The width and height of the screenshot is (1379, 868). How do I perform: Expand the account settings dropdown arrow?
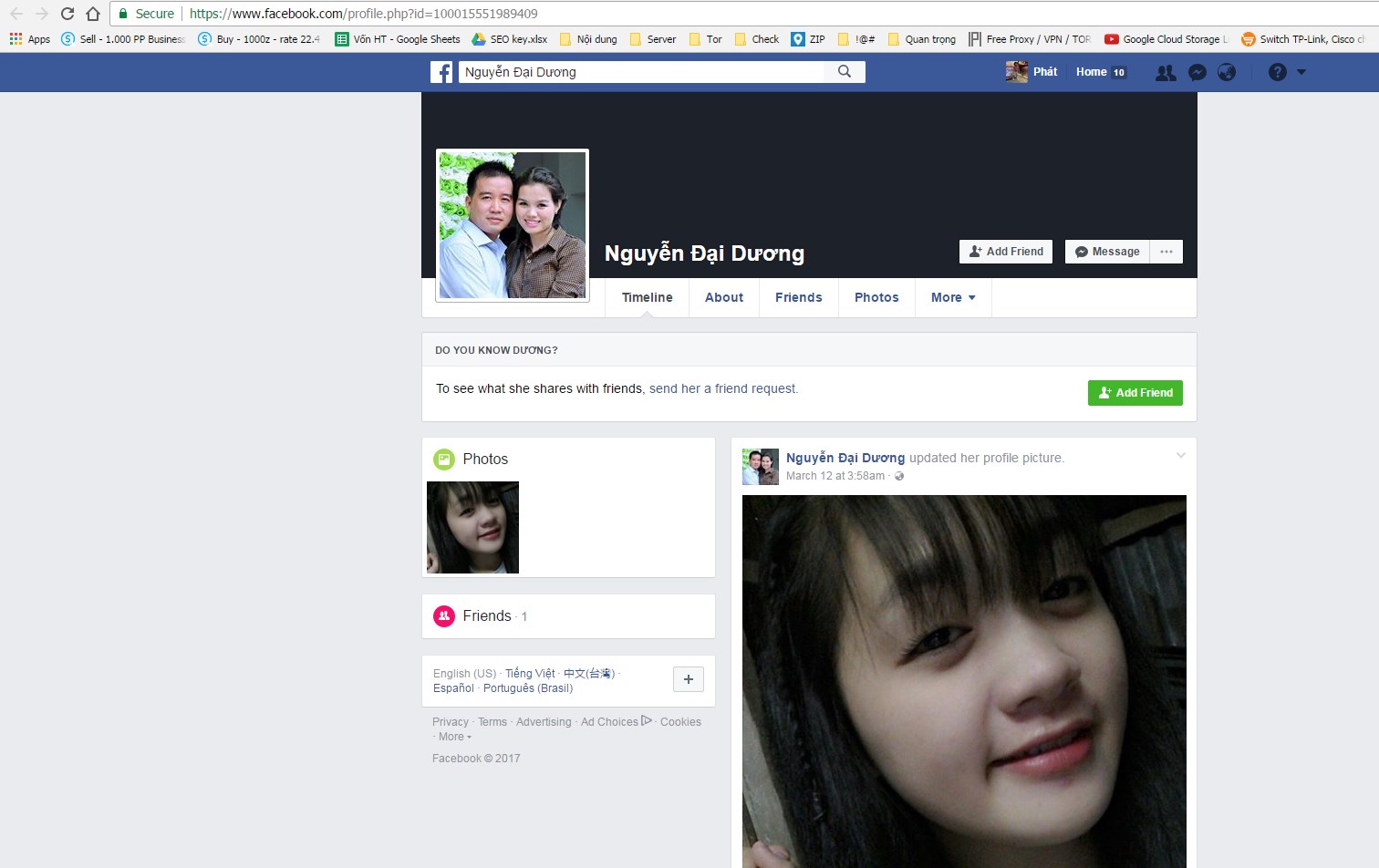coord(1301,72)
